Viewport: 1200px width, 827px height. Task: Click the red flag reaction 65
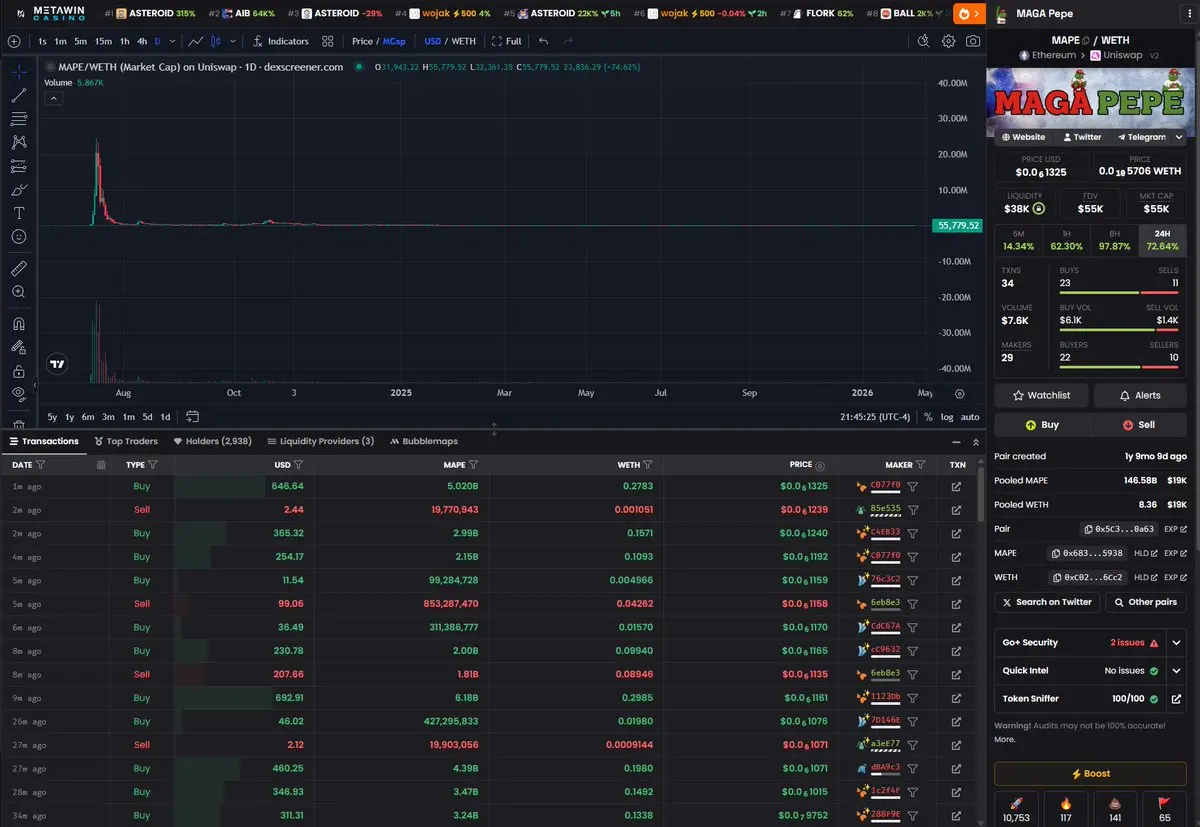pos(1163,809)
